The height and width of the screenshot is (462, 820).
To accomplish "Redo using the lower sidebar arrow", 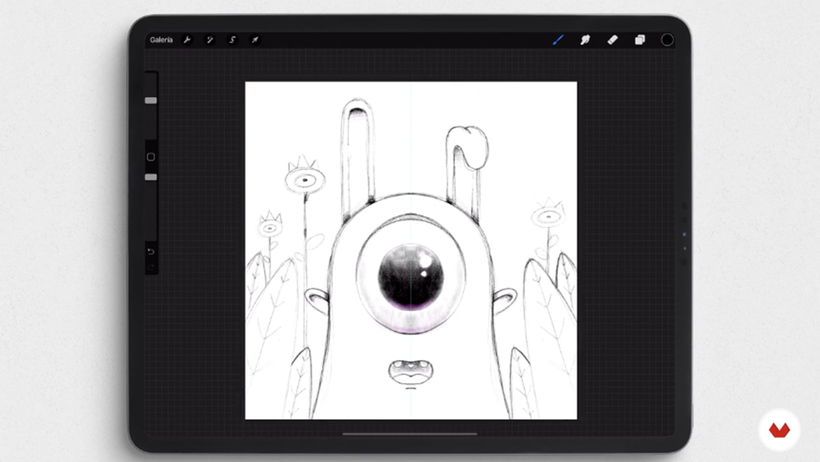I will tap(151, 267).
